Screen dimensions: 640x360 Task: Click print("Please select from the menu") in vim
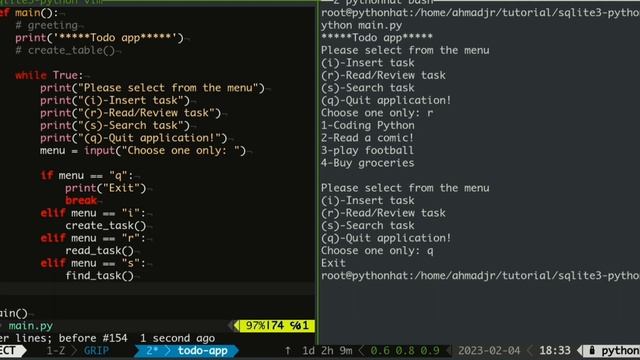tap(152, 88)
